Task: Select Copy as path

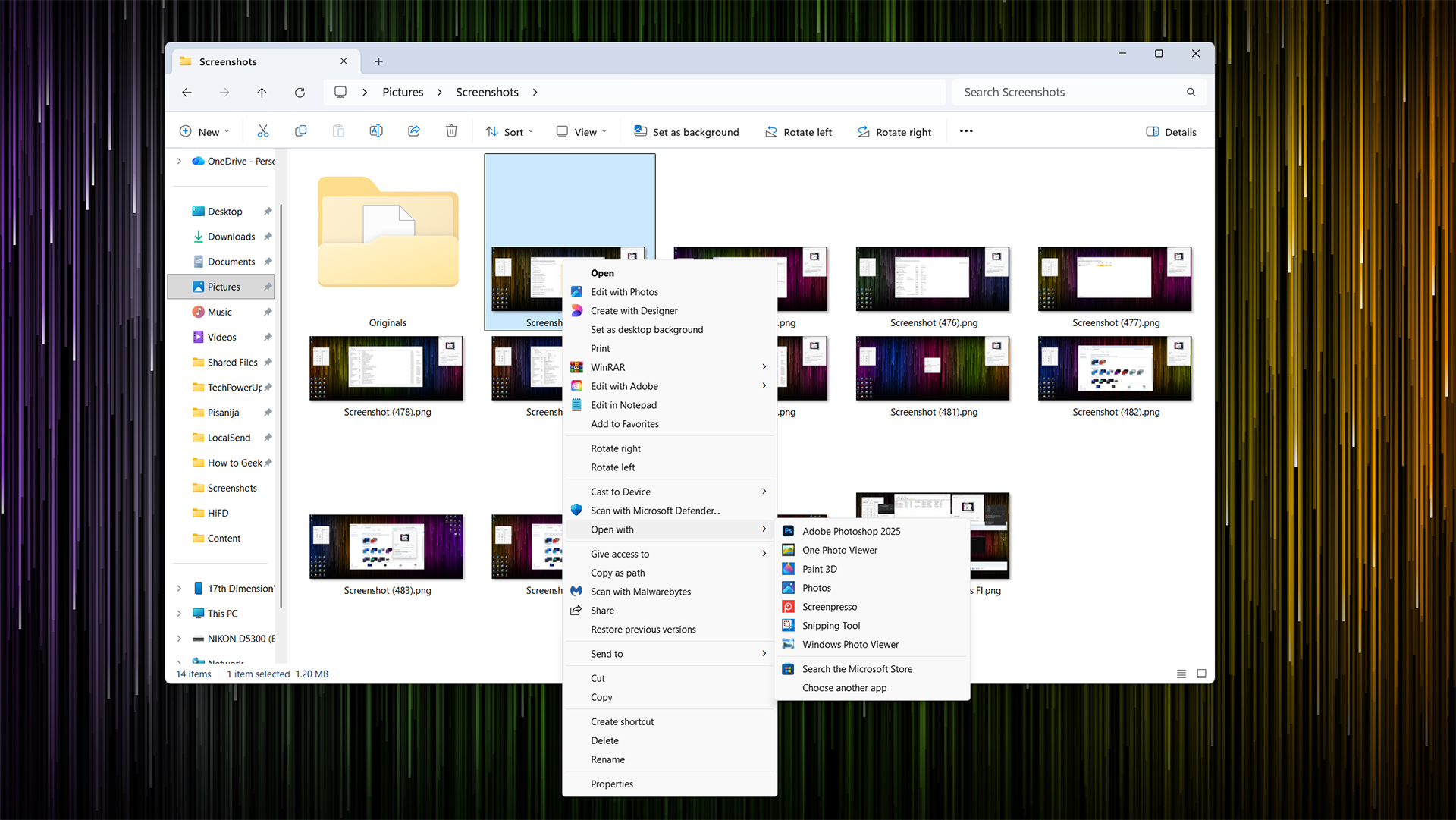Action: pyautogui.click(x=670, y=573)
